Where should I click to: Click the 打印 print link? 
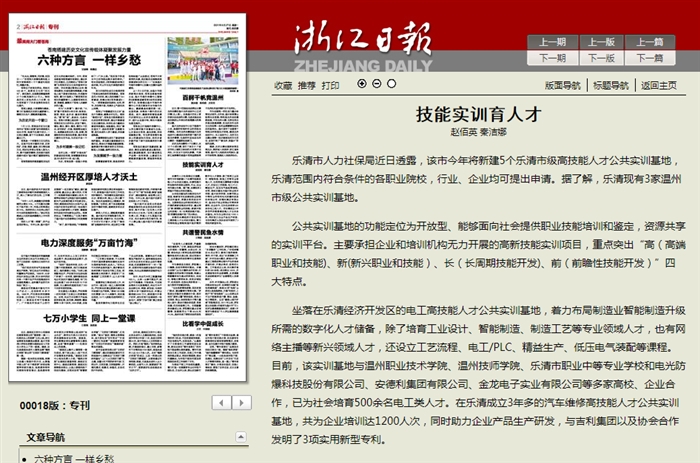pyautogui.click(x=331, y=86)
